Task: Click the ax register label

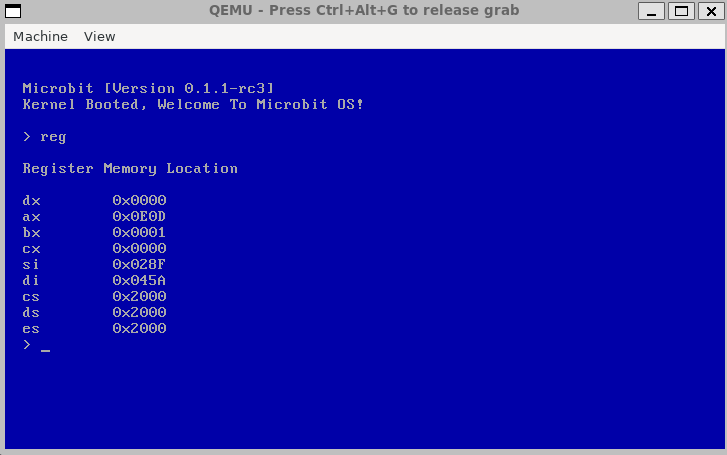Action: pyautogui.click(x=31, y=217)
